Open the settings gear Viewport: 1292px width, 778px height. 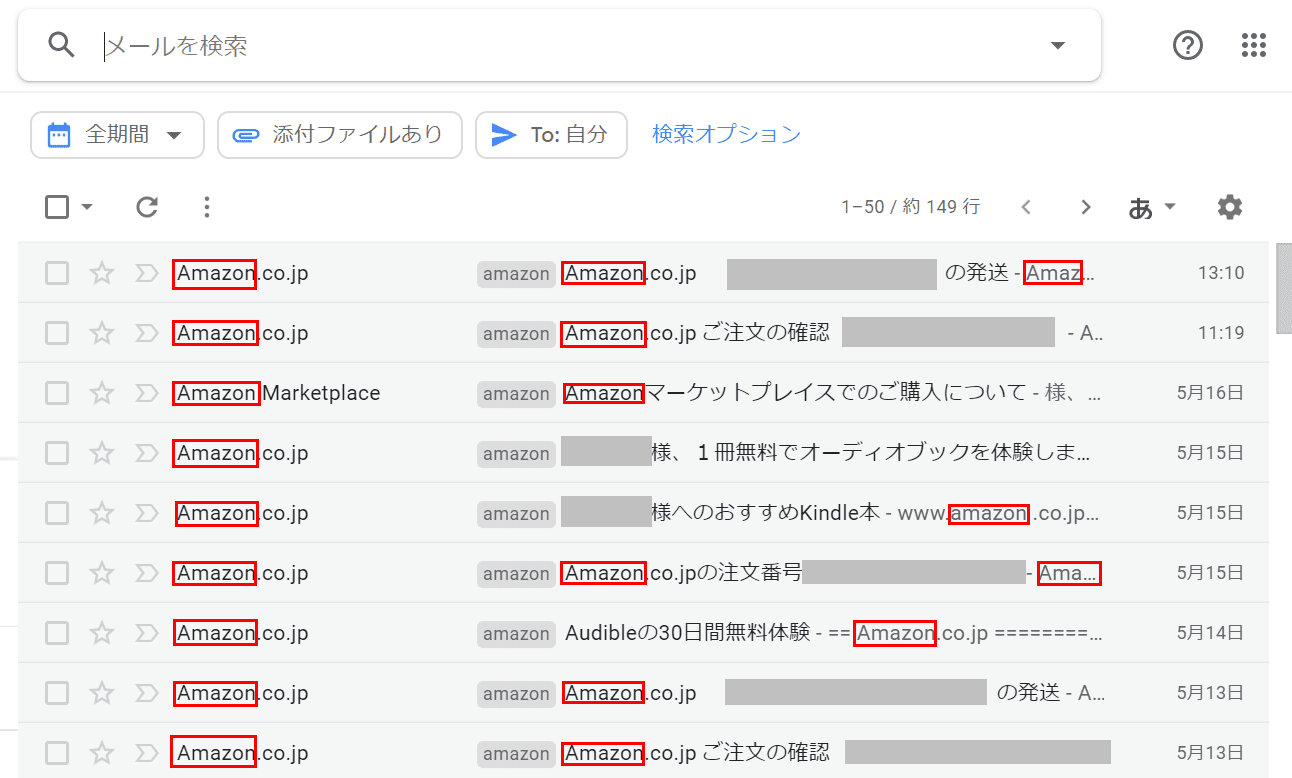[x=1229, y=207]
